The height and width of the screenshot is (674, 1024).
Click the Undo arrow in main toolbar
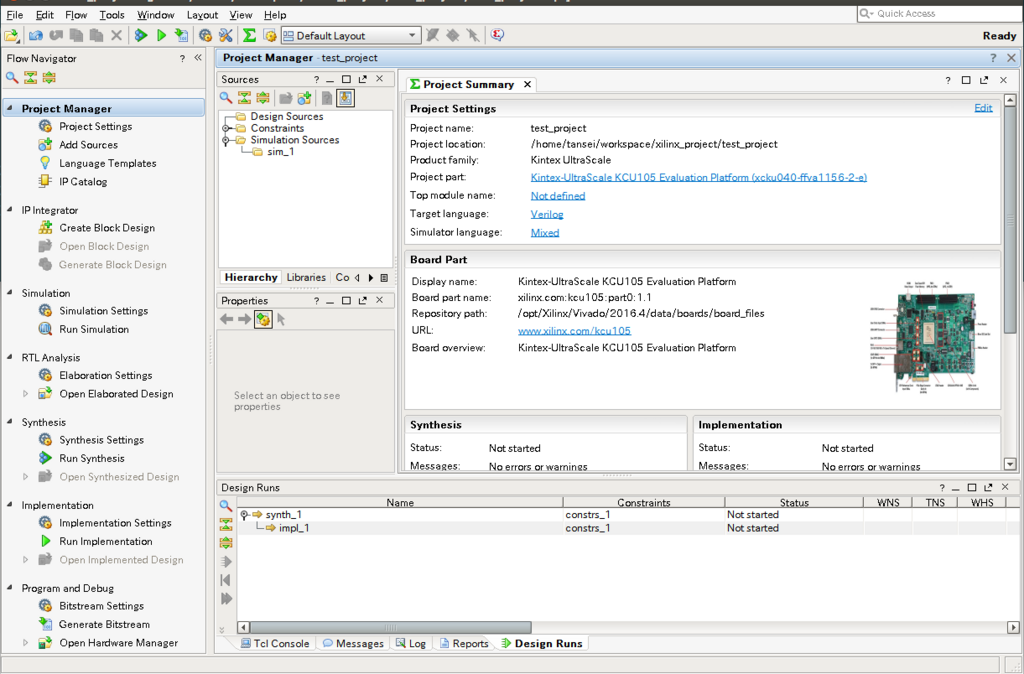click(36, 35)
